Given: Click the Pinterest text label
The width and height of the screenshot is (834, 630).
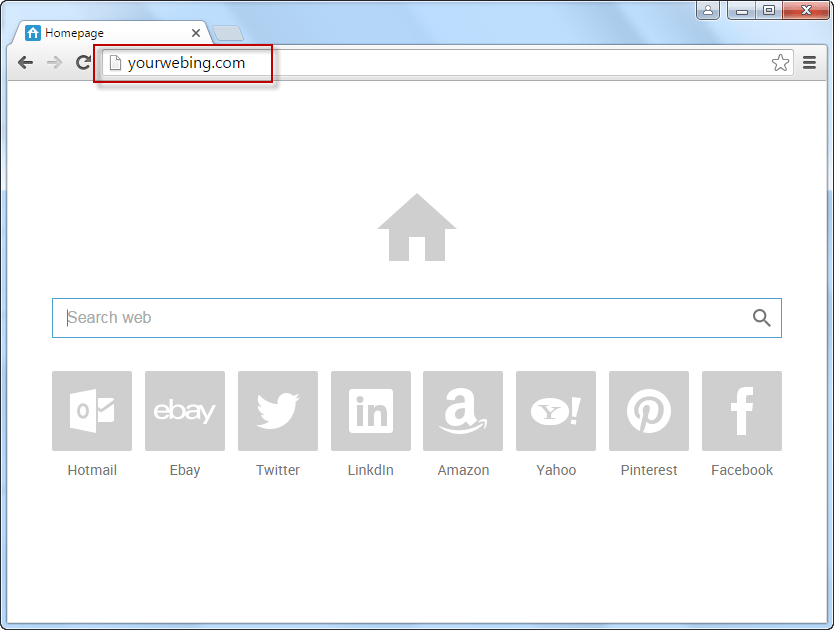Looking at the screenshot, I should 649,470.
